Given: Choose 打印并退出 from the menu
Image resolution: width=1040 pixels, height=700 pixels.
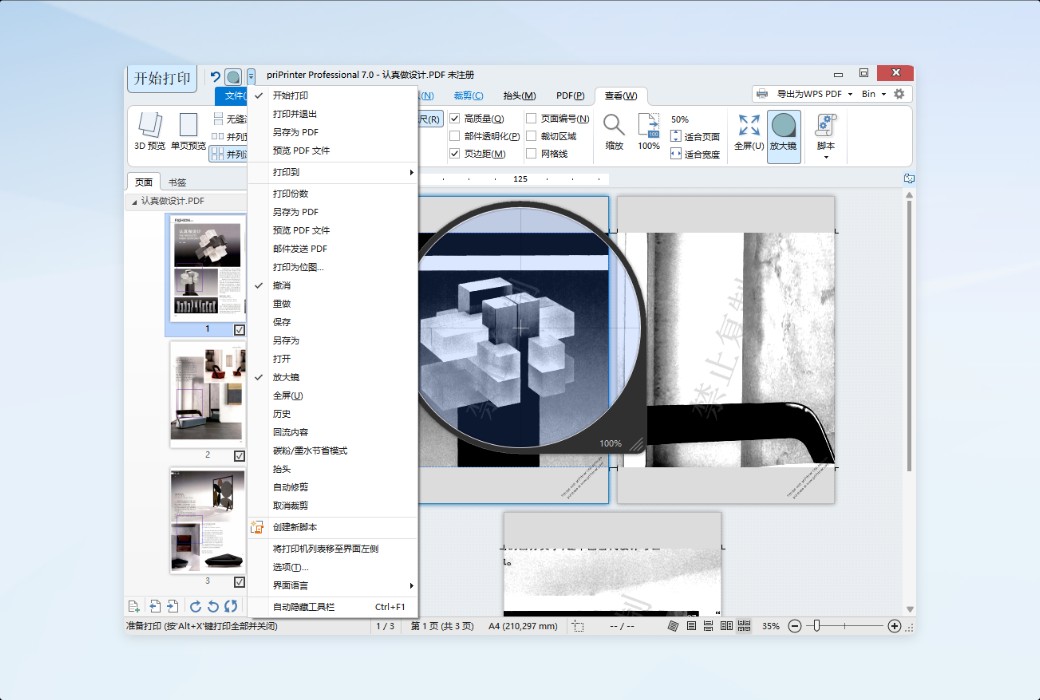Looking at the screenshot, I should (x=333, y=113).
